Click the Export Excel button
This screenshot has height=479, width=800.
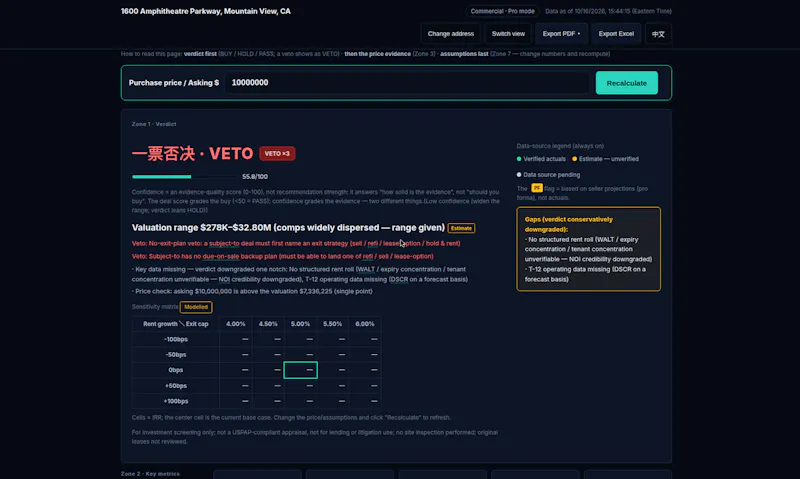616,34
